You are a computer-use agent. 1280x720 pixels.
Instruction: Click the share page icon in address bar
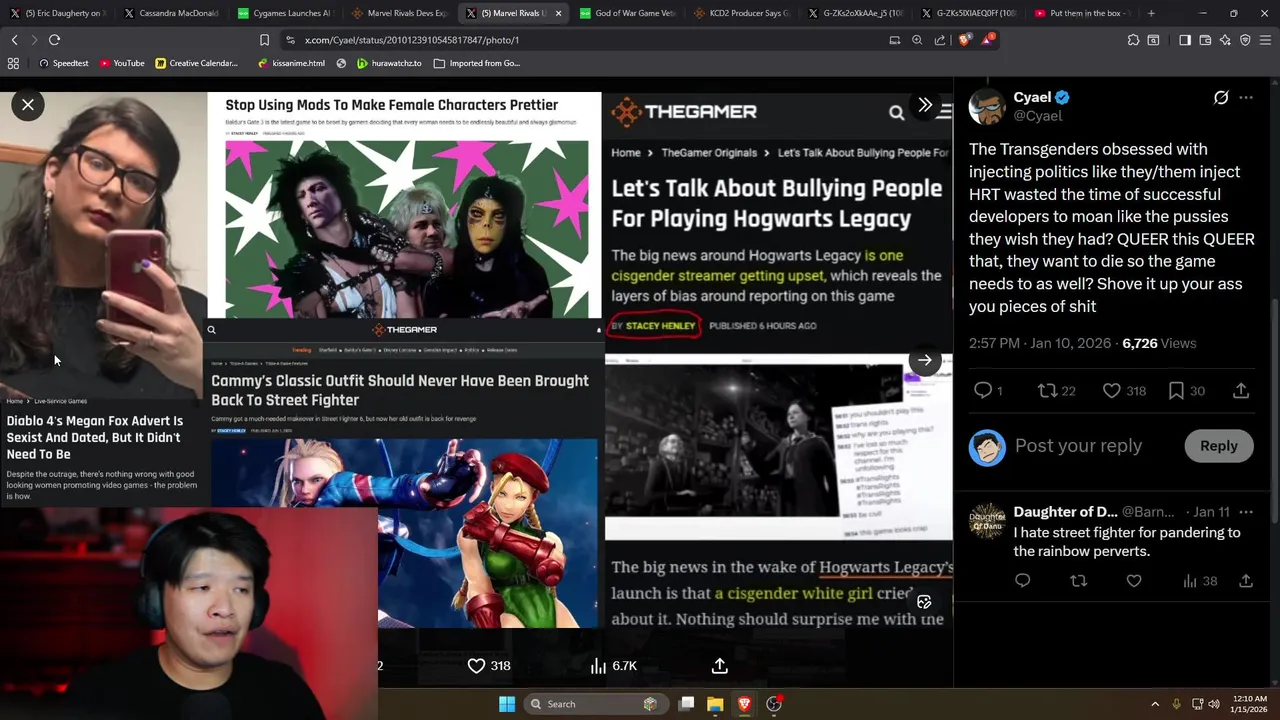tap(940, 40)
